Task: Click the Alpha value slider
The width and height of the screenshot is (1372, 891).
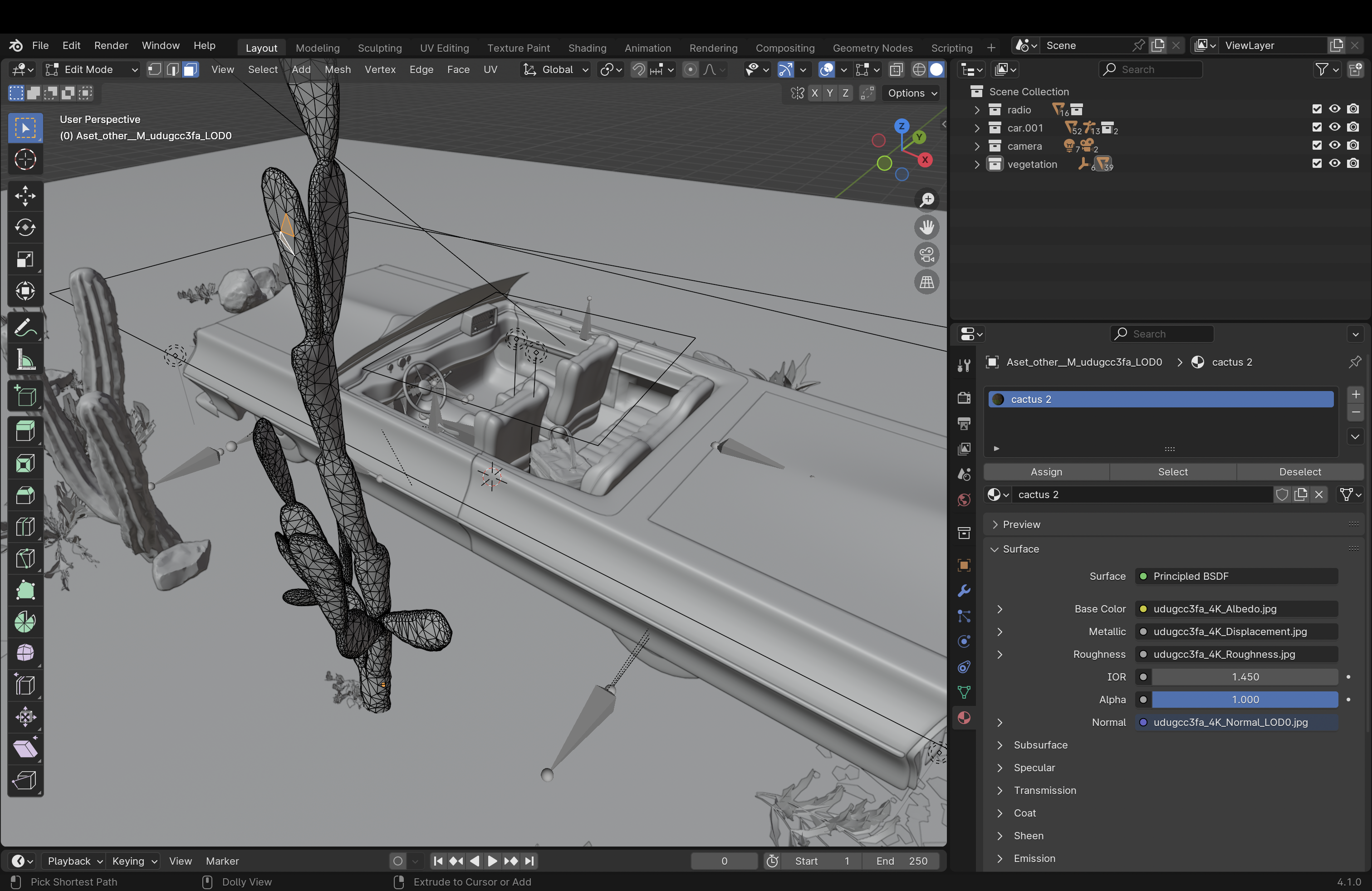Action: point(1245,699)
